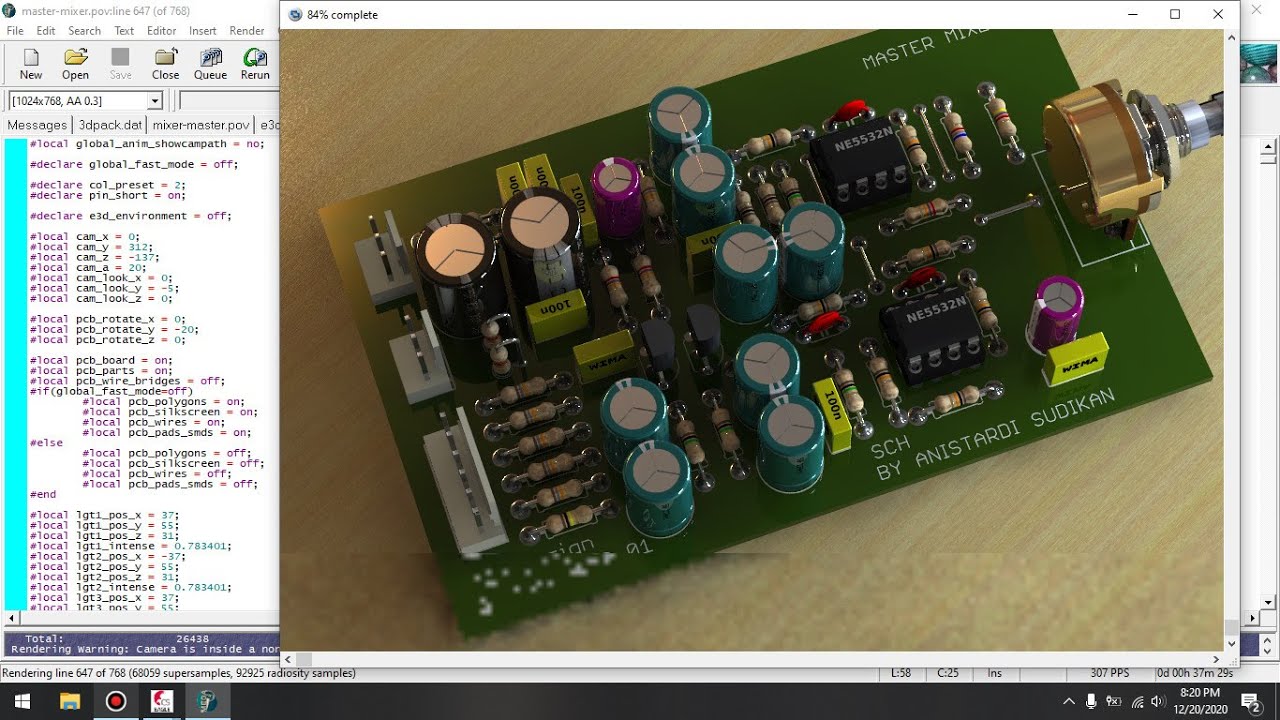Click the volume speaker tray icon
This screenshot has height=720, width=1280.
click(1158, 701)
